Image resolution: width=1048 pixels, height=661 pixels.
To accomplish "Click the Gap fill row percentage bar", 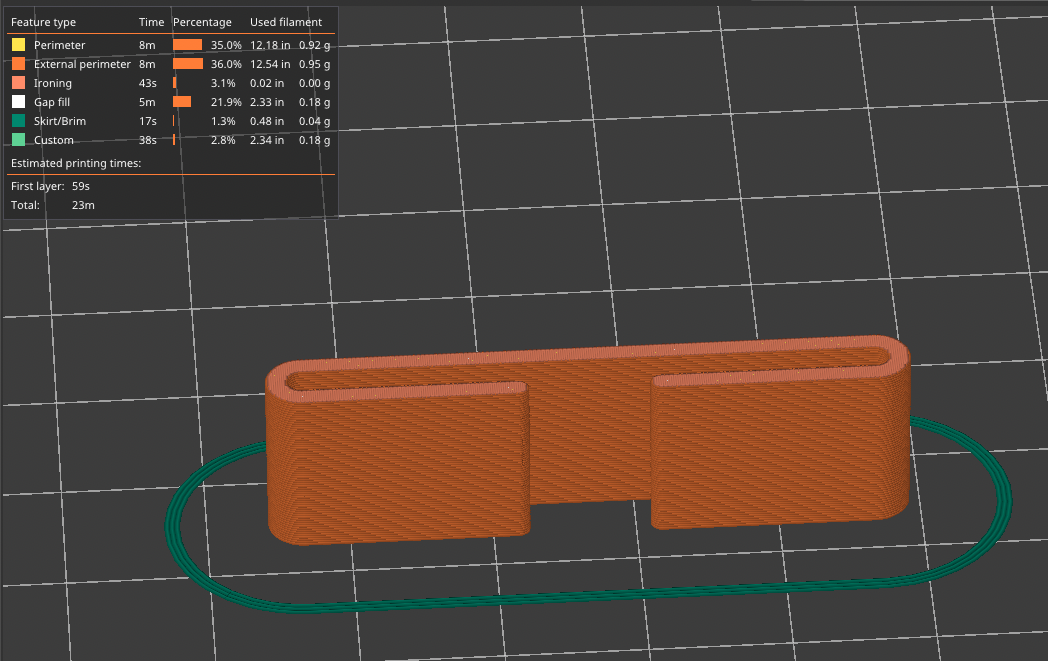I will (x=182, y=102).
